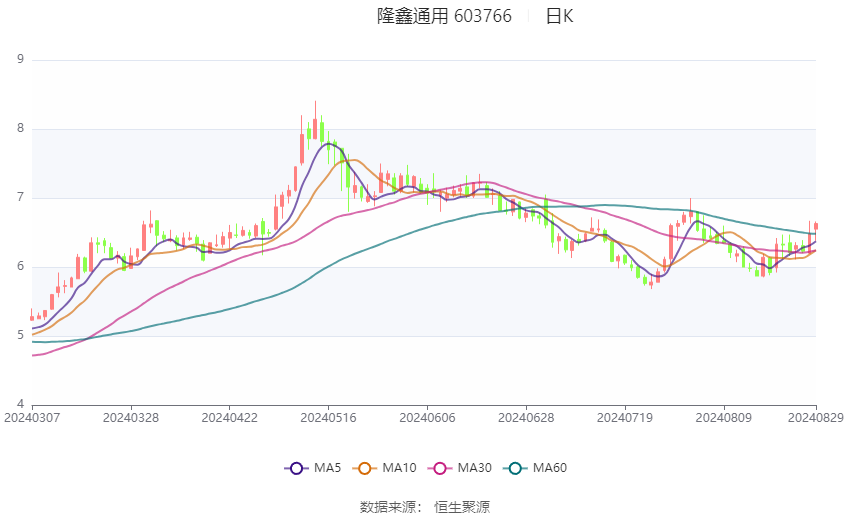The width and height of the screenshot is (850, 517).
Task: Click the y-axis value 7
Action: tap(21, 197)
